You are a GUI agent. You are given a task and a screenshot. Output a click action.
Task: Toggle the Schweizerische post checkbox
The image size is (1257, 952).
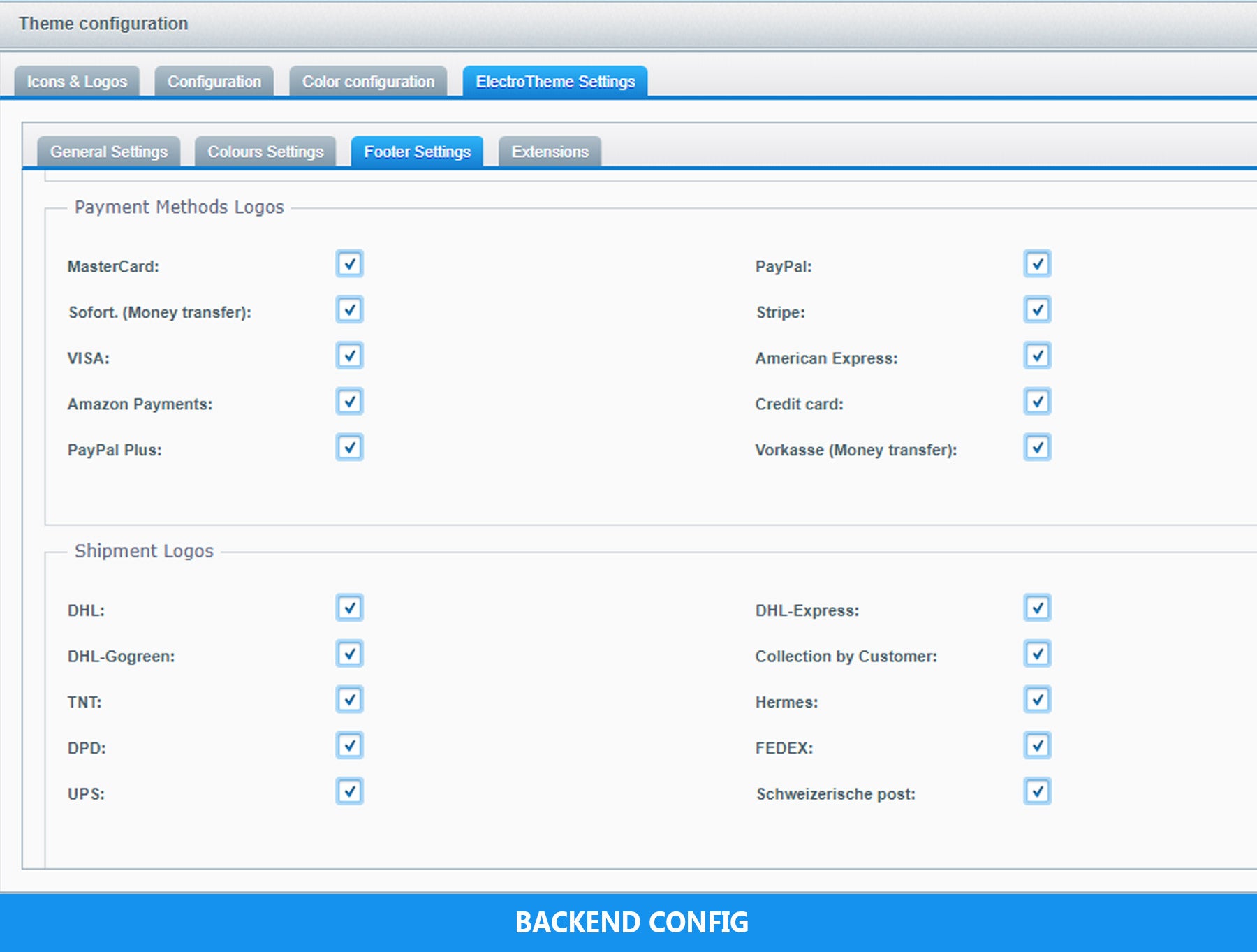click(x=1037, y=792)
